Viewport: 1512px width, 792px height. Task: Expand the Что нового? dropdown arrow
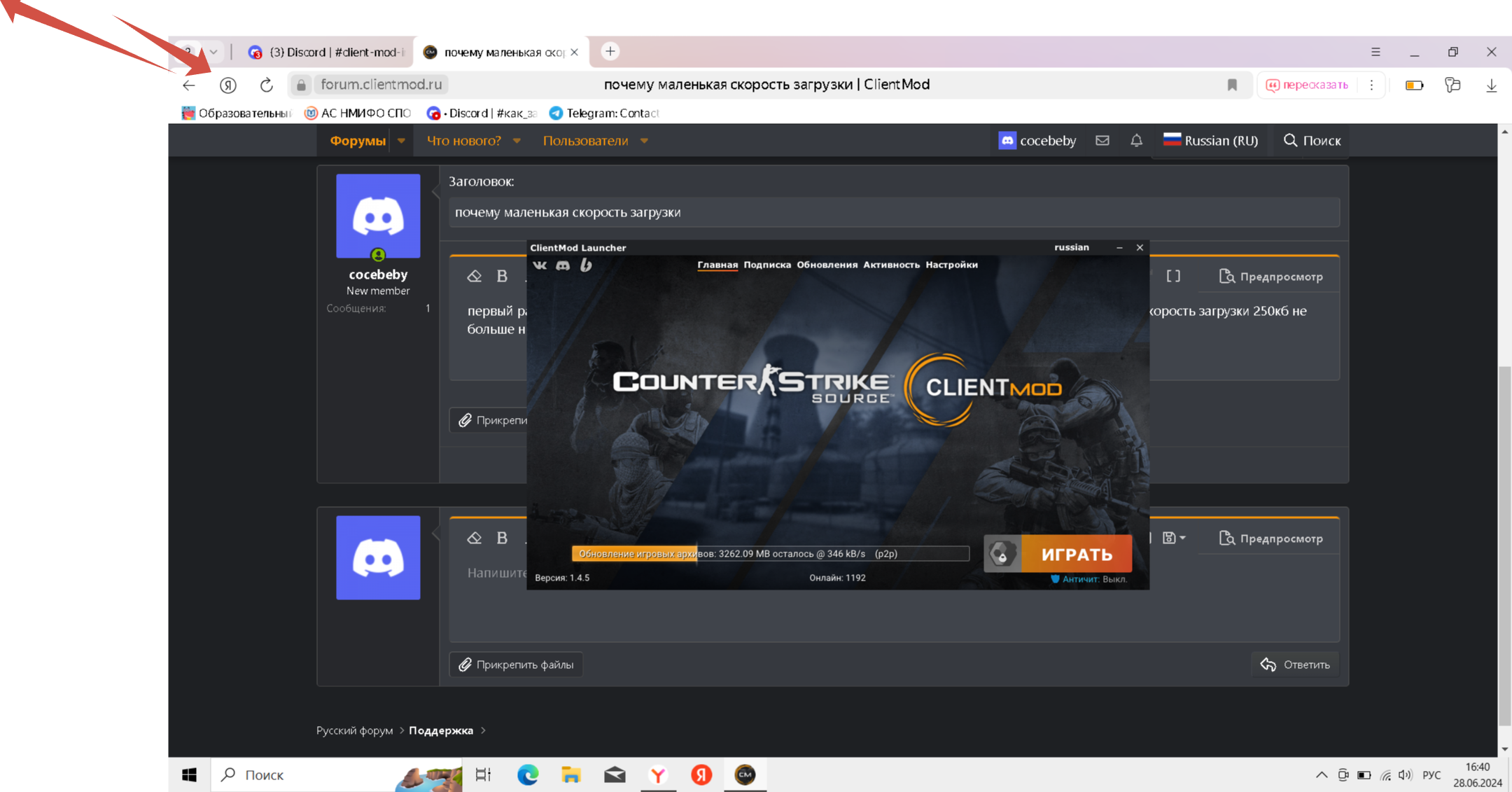[x=517, y=141]
